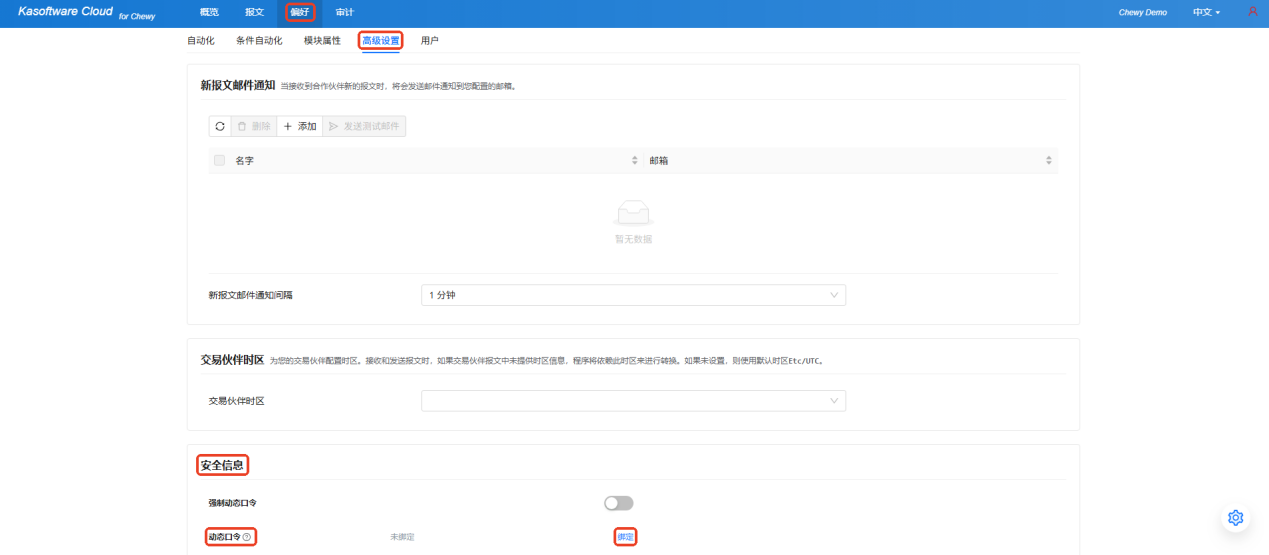The width and height of the screenshot is (1269, 555).
Task: Switch to the 用户 tab
Action: 429,41
